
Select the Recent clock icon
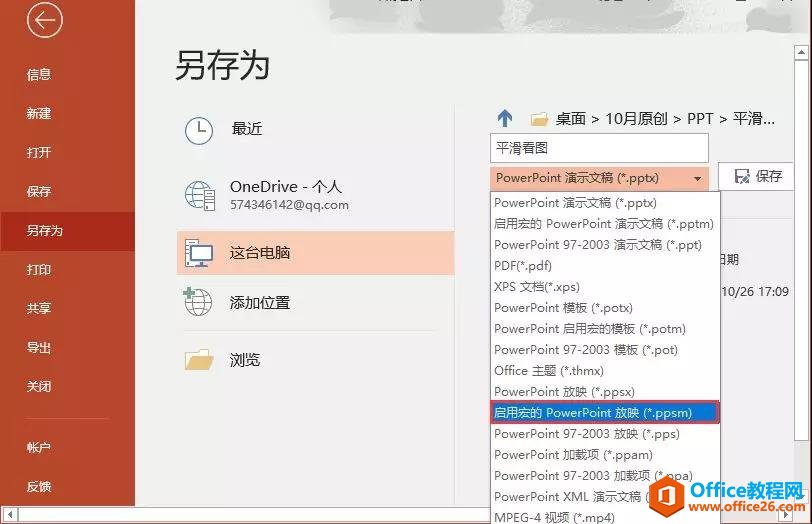(199, 129)
